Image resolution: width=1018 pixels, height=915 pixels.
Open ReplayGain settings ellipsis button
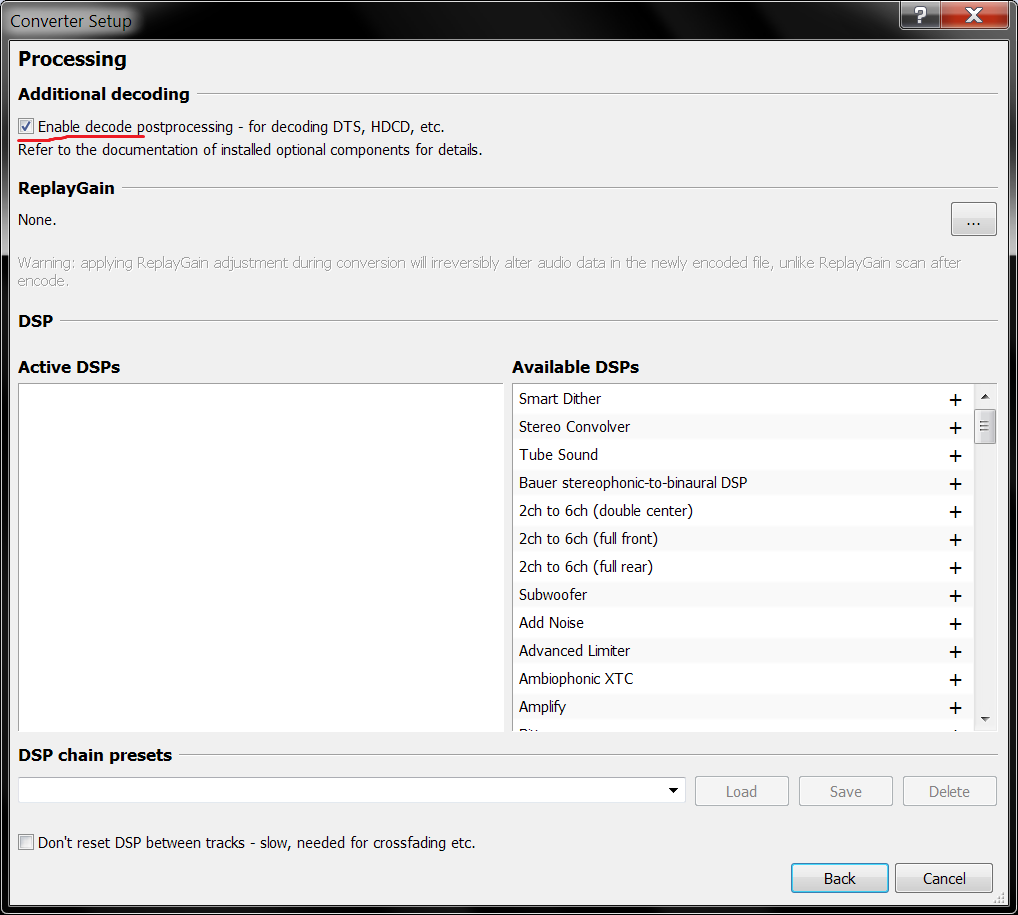[973, 219]
